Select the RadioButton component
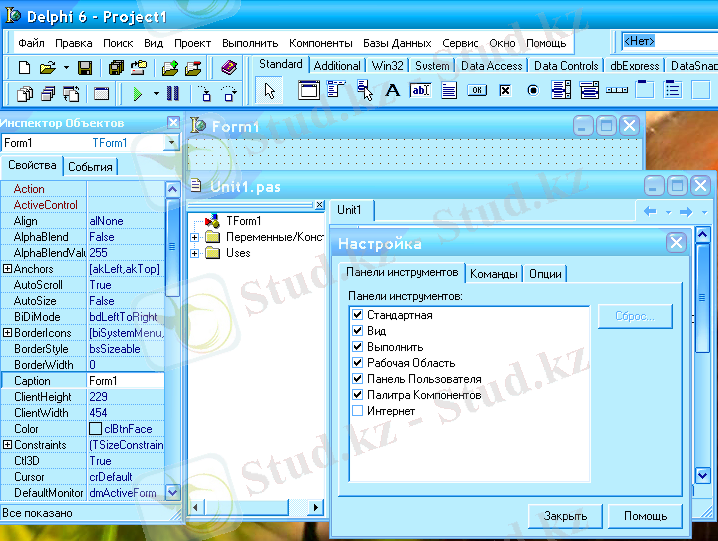This screenshot has width=718, height=541. pyautogui.click(x=533, y=90)
